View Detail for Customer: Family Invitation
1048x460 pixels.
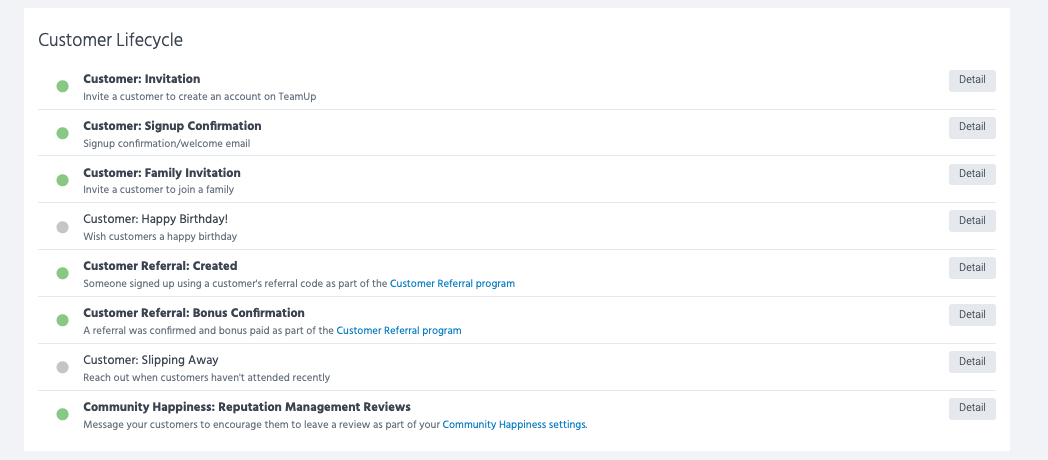coord(971,174)
